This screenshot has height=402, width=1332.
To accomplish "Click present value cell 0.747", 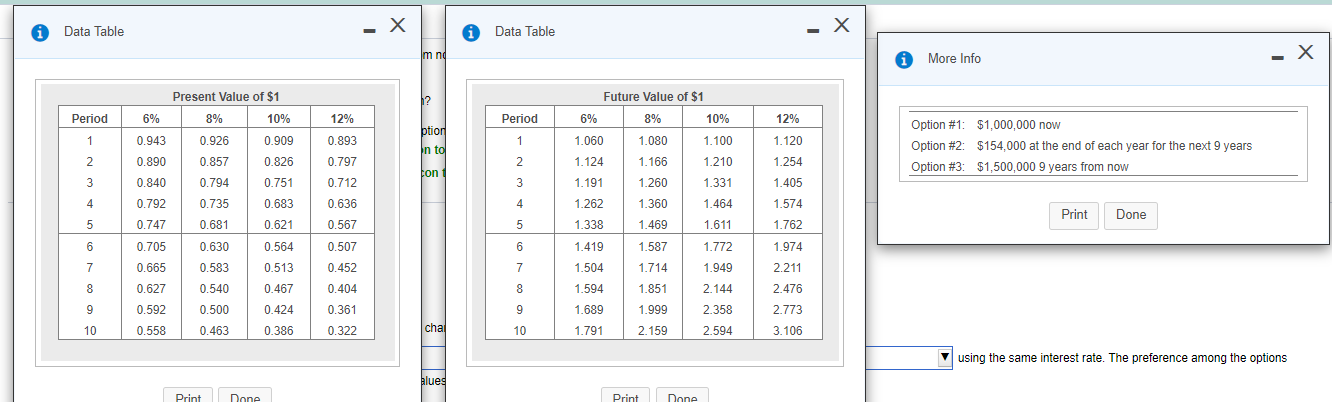I will [152, 225].
